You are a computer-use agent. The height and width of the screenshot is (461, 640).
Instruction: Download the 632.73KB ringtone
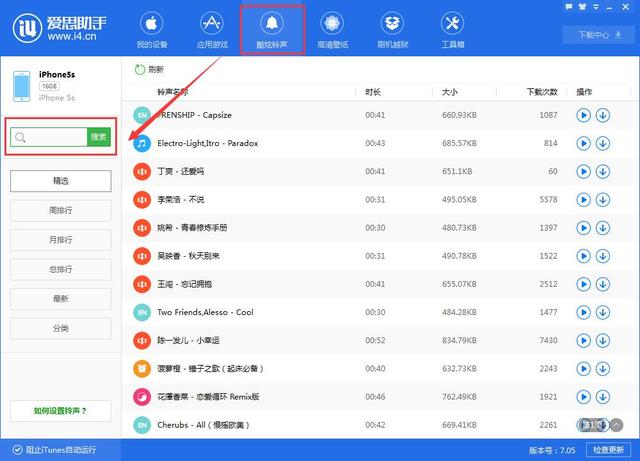coord(603,369)
